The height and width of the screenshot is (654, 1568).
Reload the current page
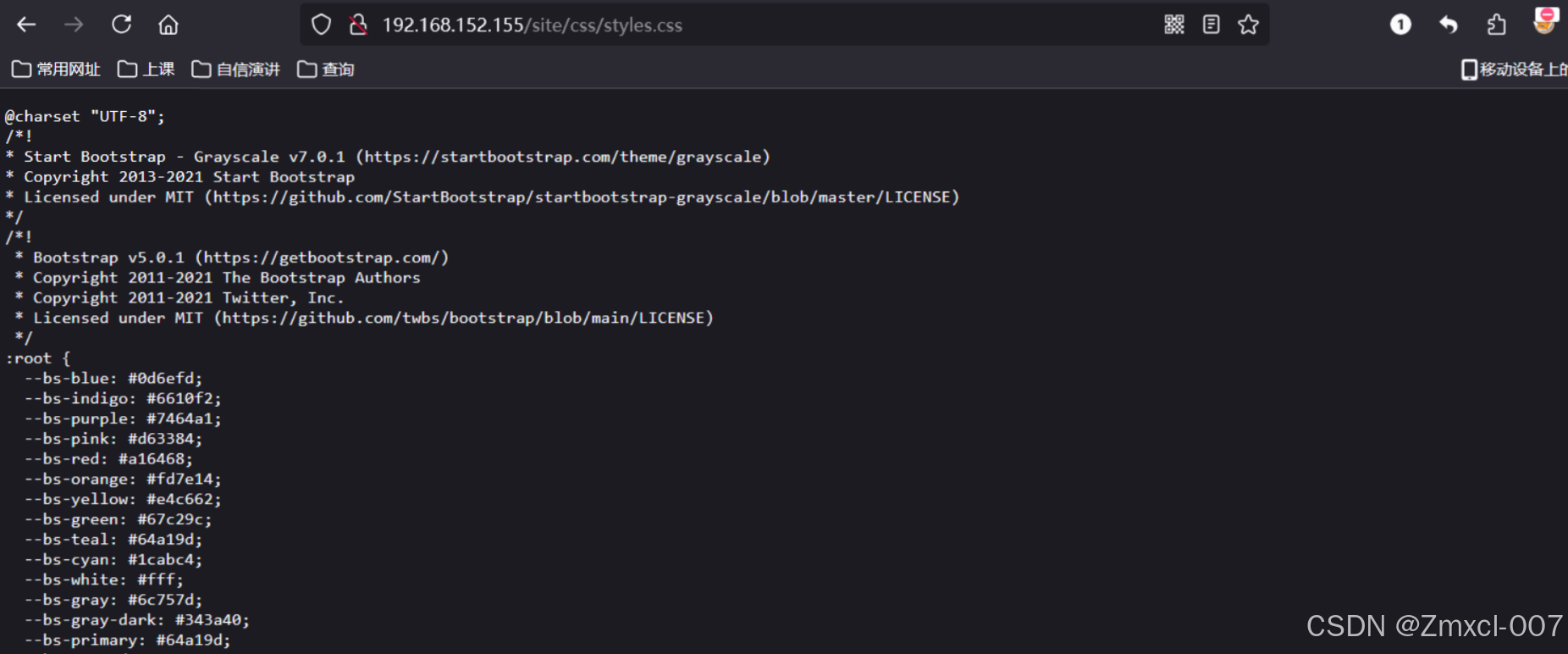(121, 25)
